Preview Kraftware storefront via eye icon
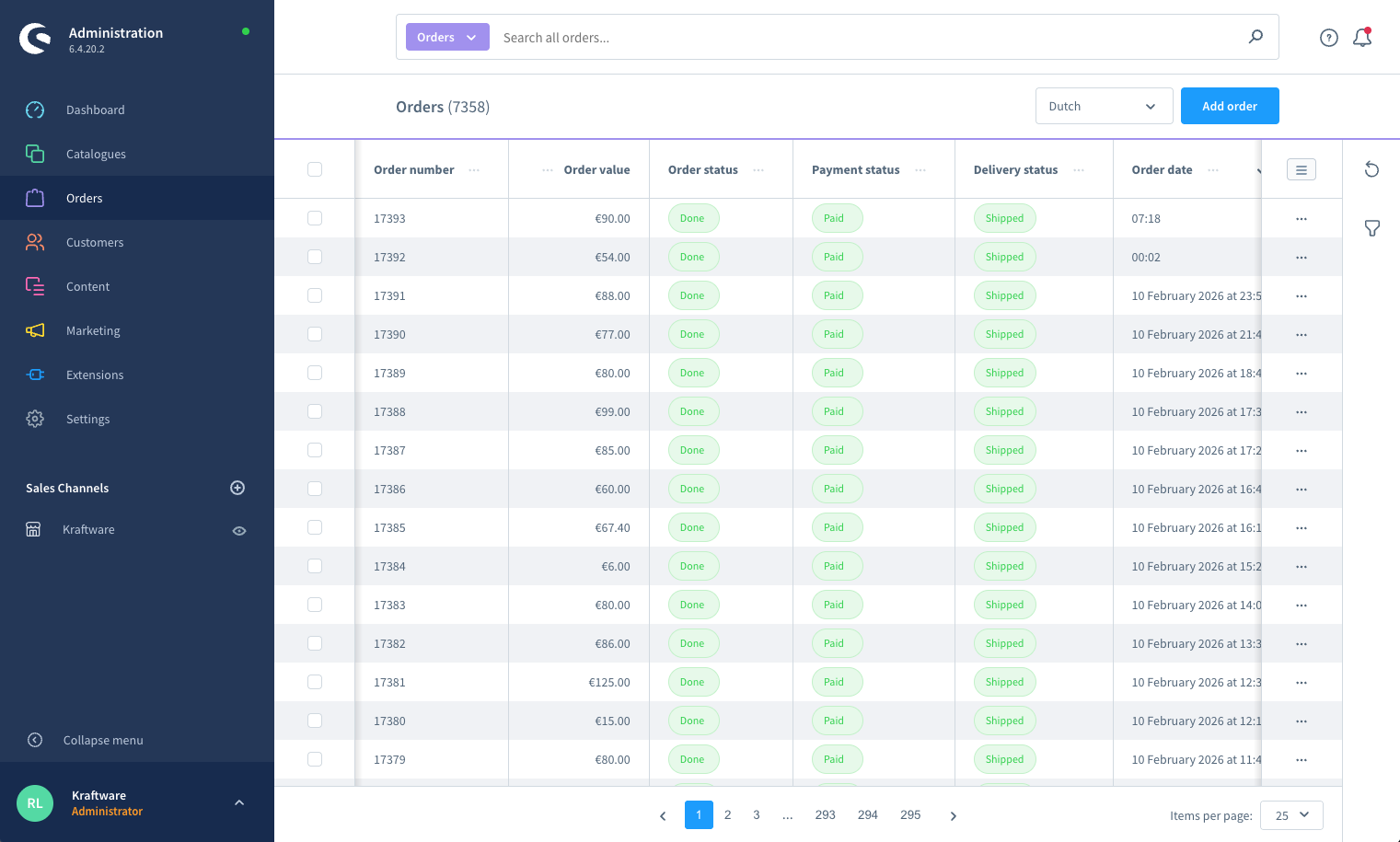Screen dimensions: 1400x842 click(239, 531)
